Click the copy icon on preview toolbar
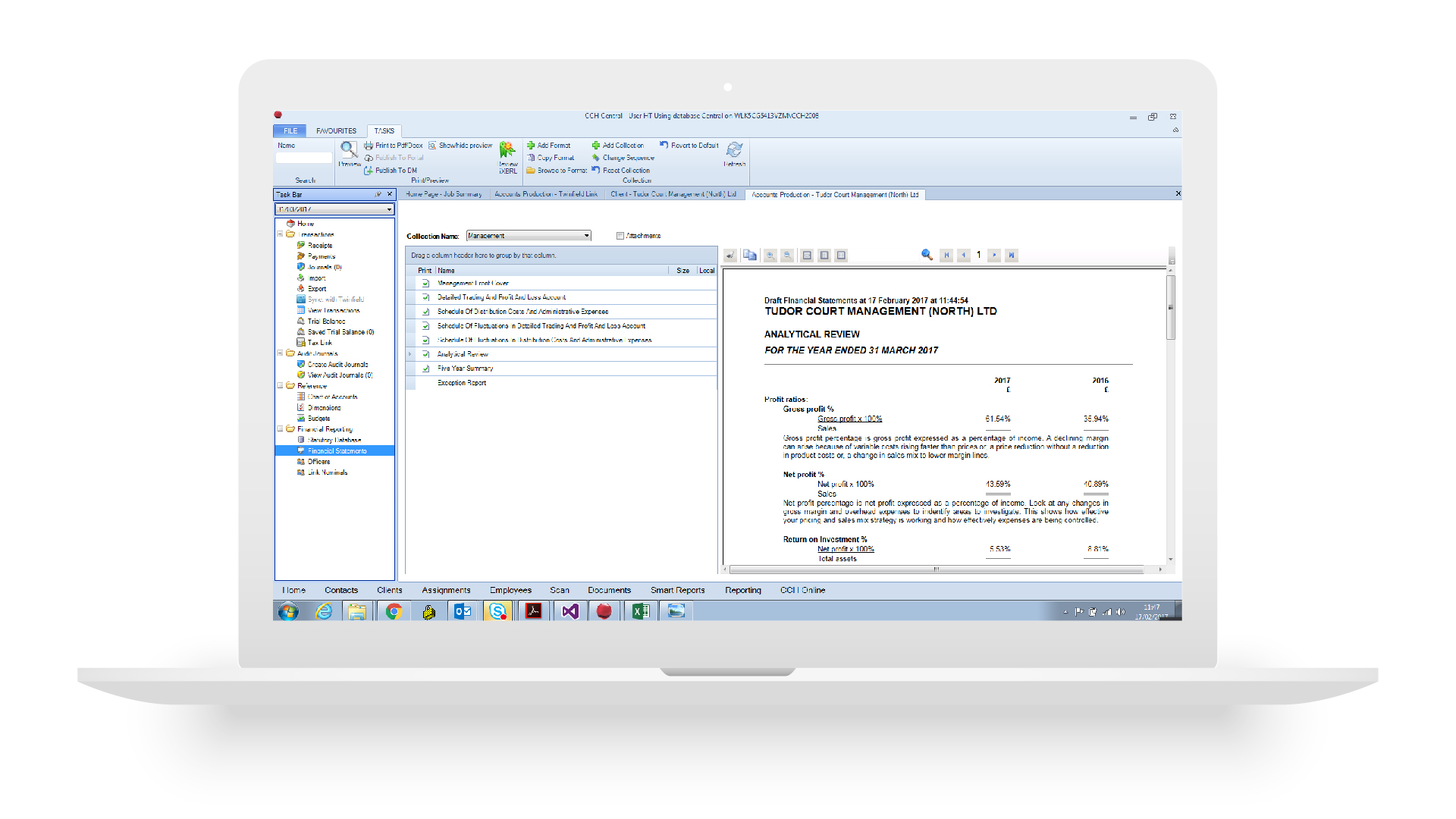This screenshot has height=819, width=1456. point(750,256)
